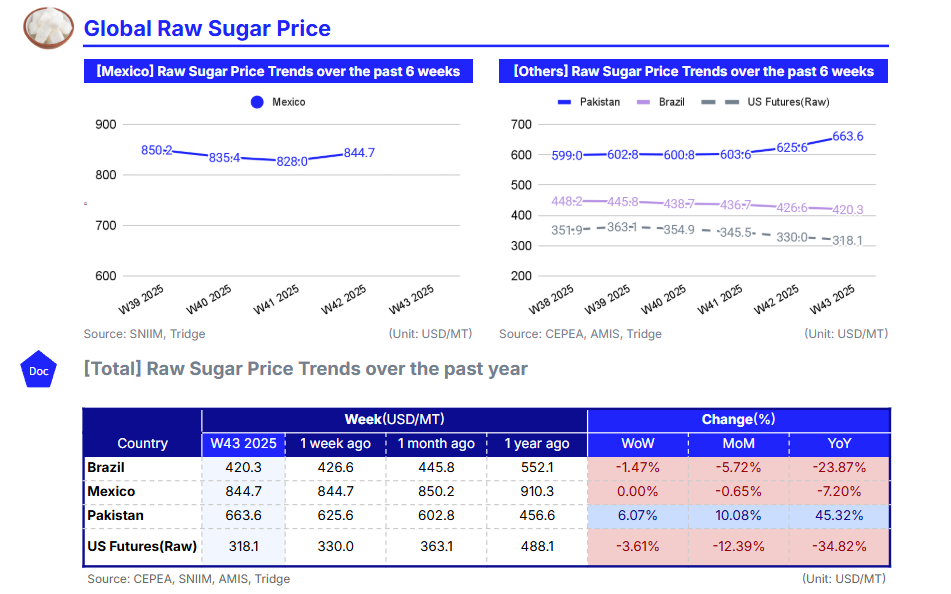
Task: Click the MoM column header
Action: [x=738, y=443]
